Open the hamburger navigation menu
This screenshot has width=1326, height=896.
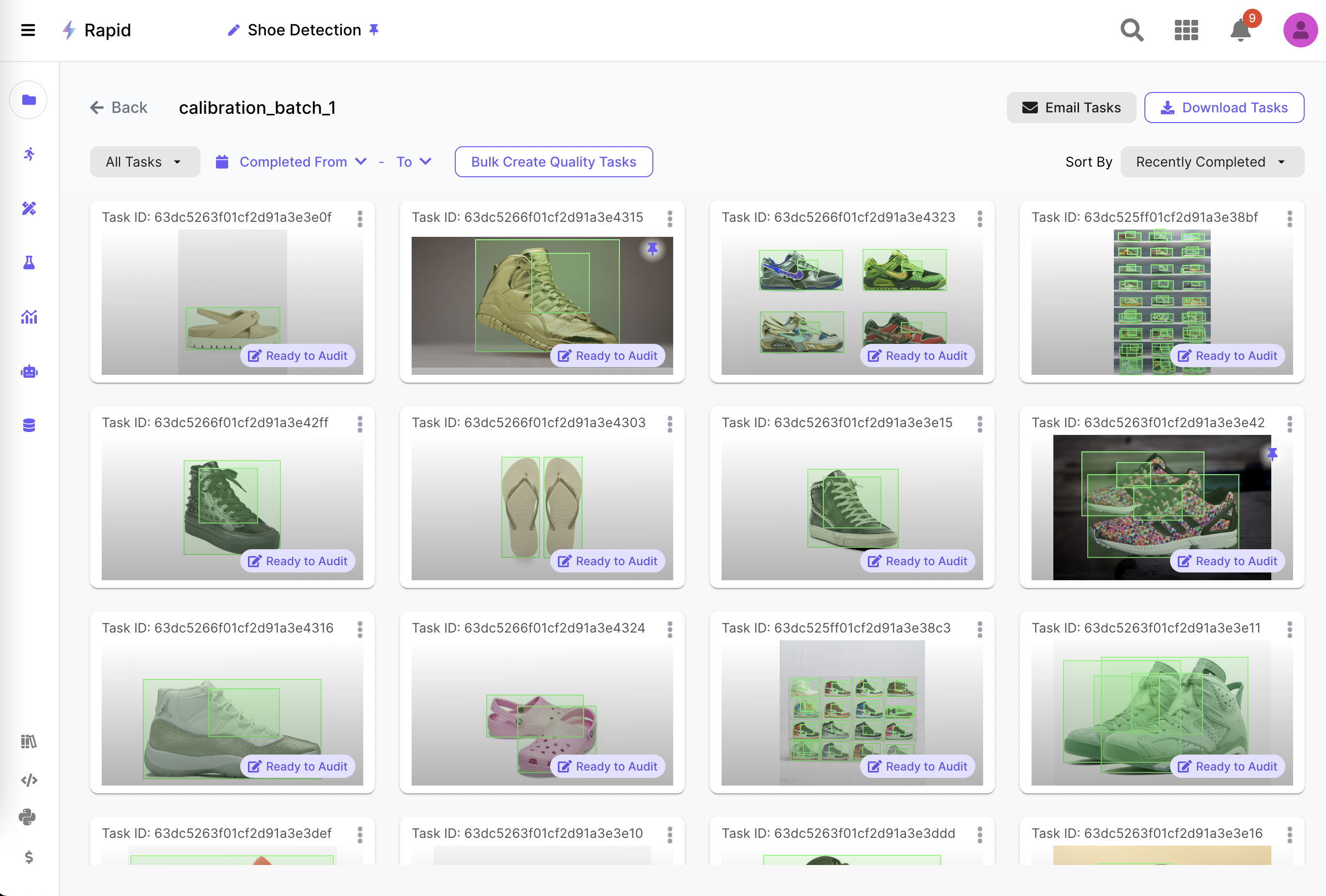coord(28,30)
